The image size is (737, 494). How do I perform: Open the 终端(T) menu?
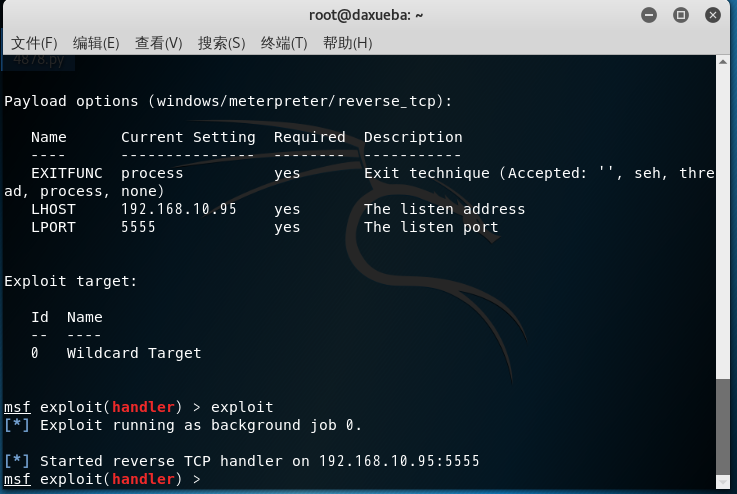(284, 43)
